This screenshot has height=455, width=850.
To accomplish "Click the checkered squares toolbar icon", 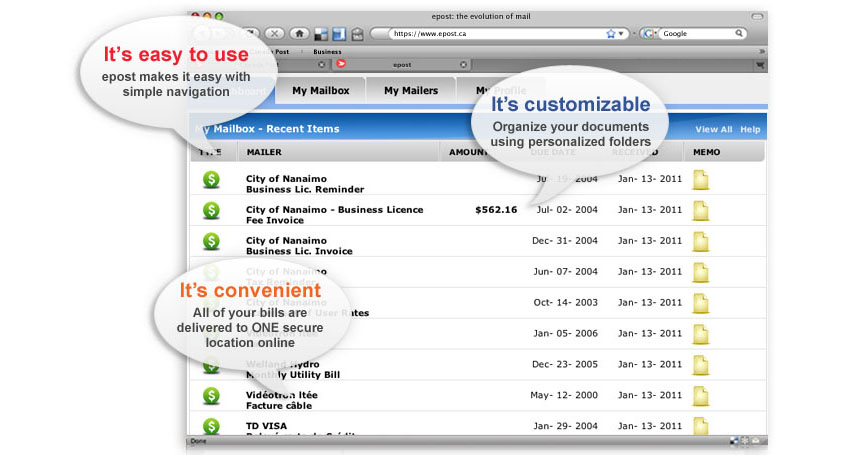I will tap(321, 34).
